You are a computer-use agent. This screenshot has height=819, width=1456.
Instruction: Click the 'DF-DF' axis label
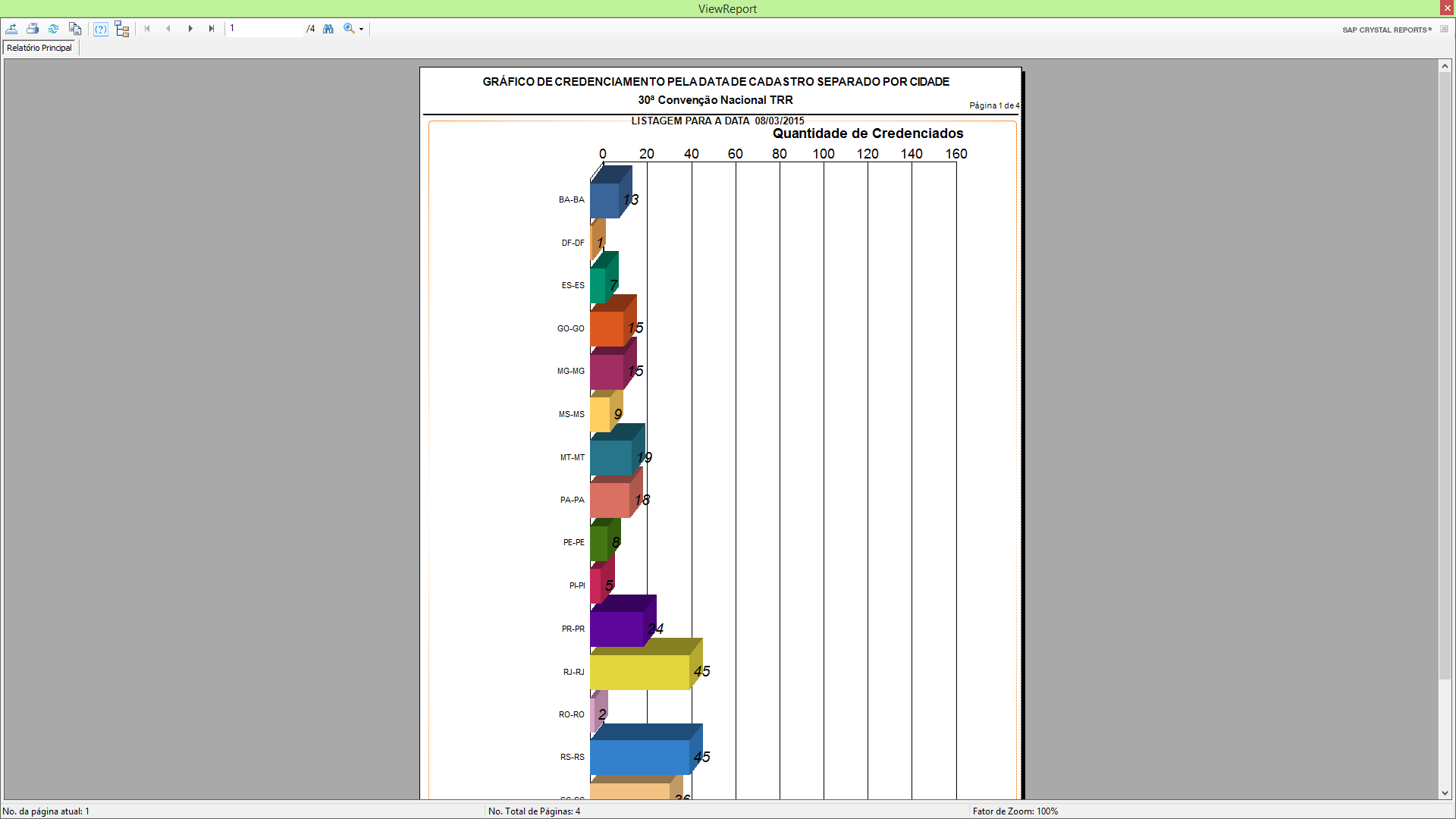tap(573, 243)
